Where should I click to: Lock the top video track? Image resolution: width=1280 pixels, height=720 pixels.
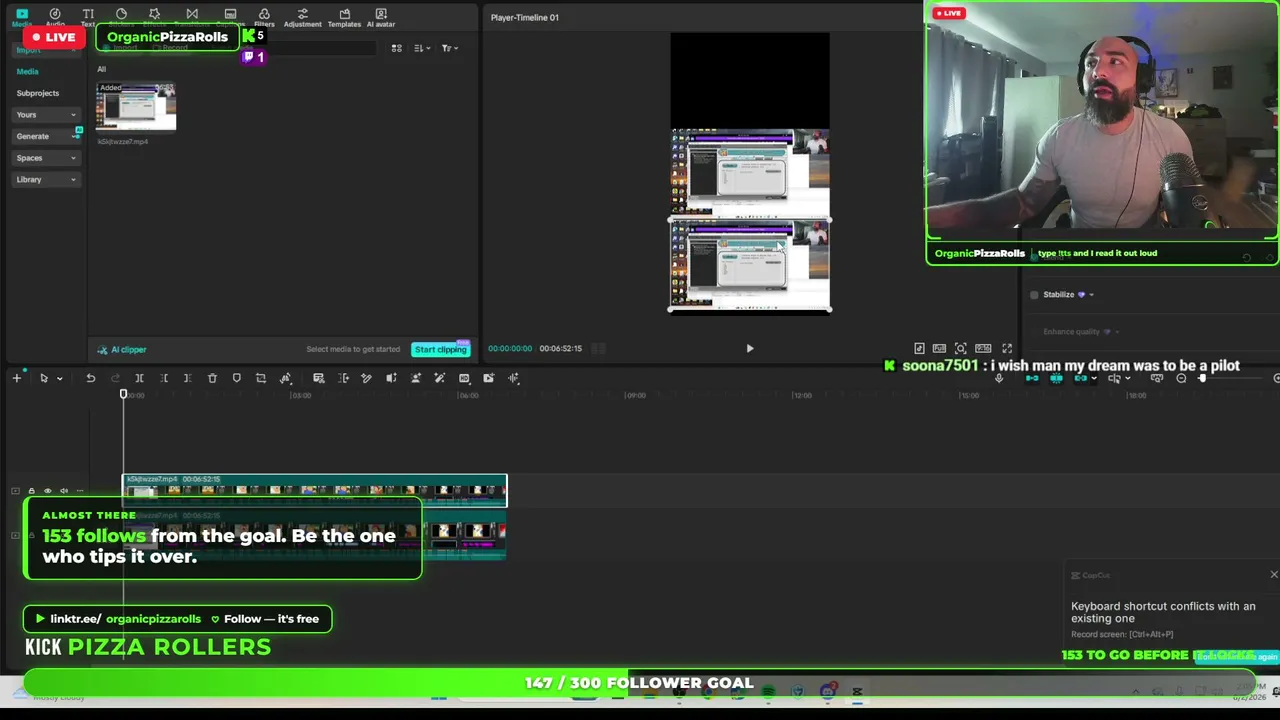(31, 491)
